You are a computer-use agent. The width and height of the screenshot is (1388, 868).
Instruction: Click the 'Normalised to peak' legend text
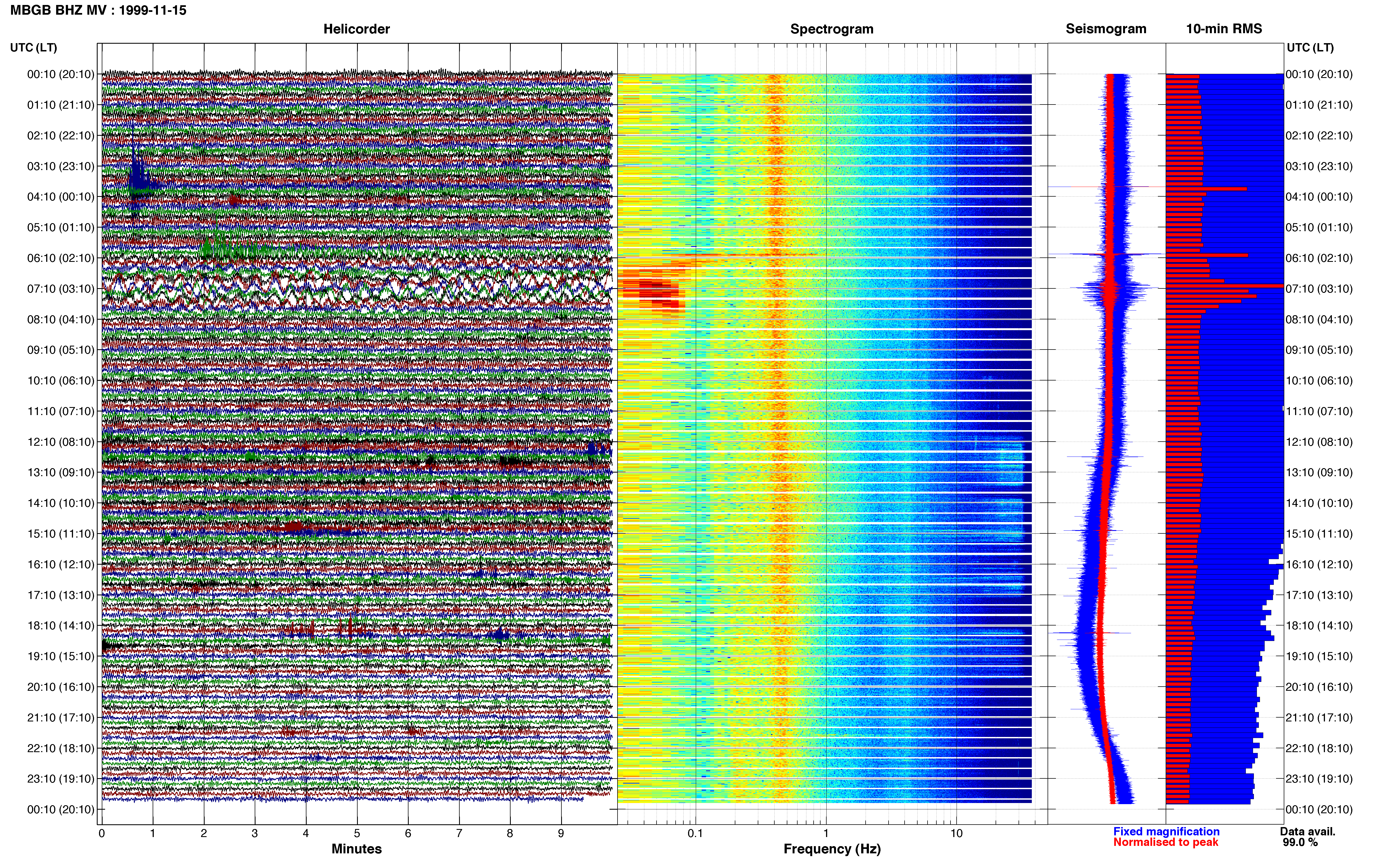coord(1166,842)
